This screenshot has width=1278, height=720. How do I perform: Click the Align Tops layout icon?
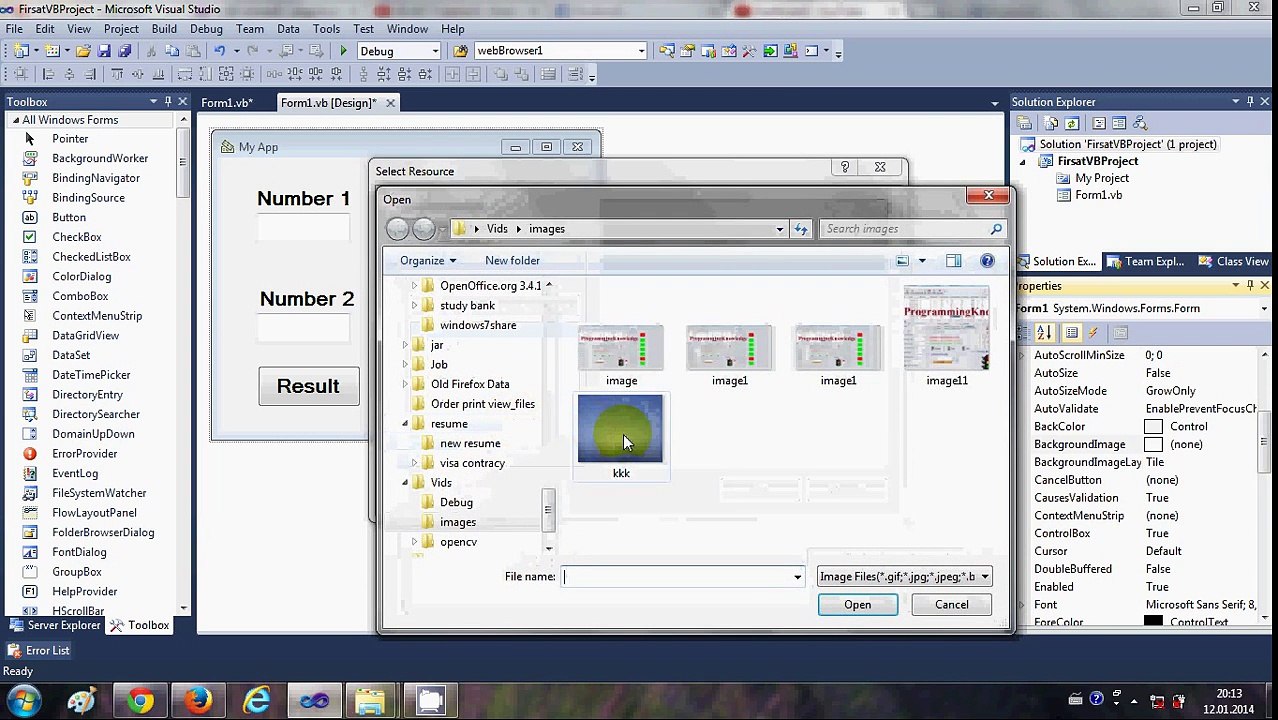coord(117,75)
